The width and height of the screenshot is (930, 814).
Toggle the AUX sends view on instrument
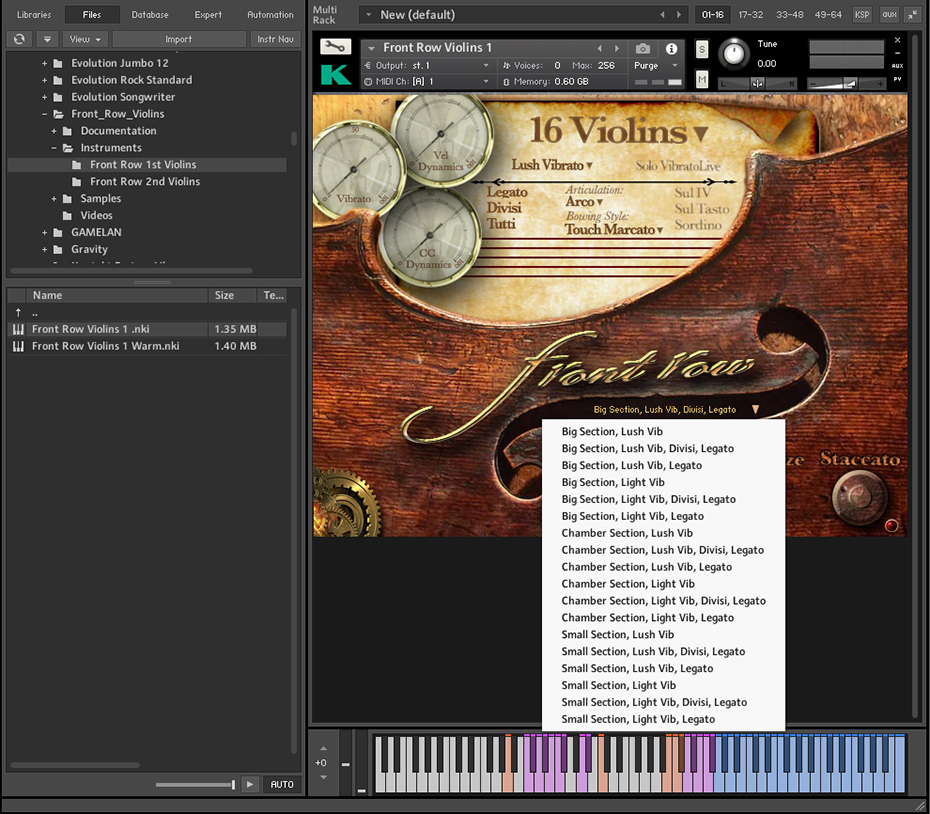click(x=897, y=66)
